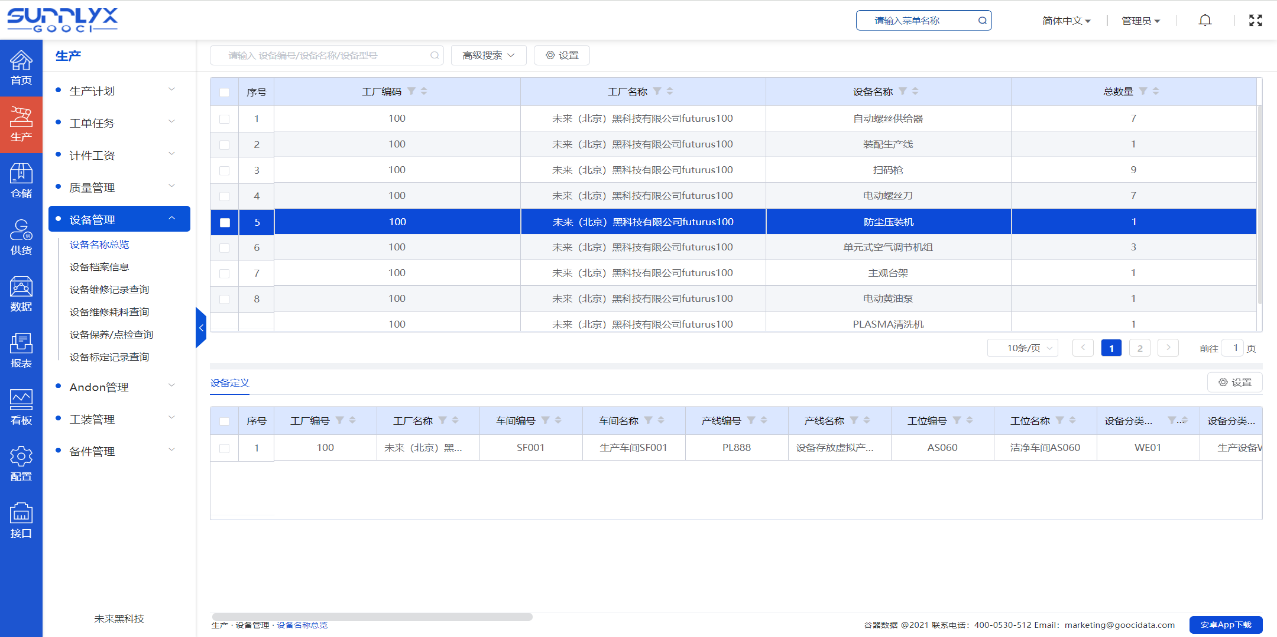Open the 仓储 warehouse sidebar icon

[x=21, y=179]
